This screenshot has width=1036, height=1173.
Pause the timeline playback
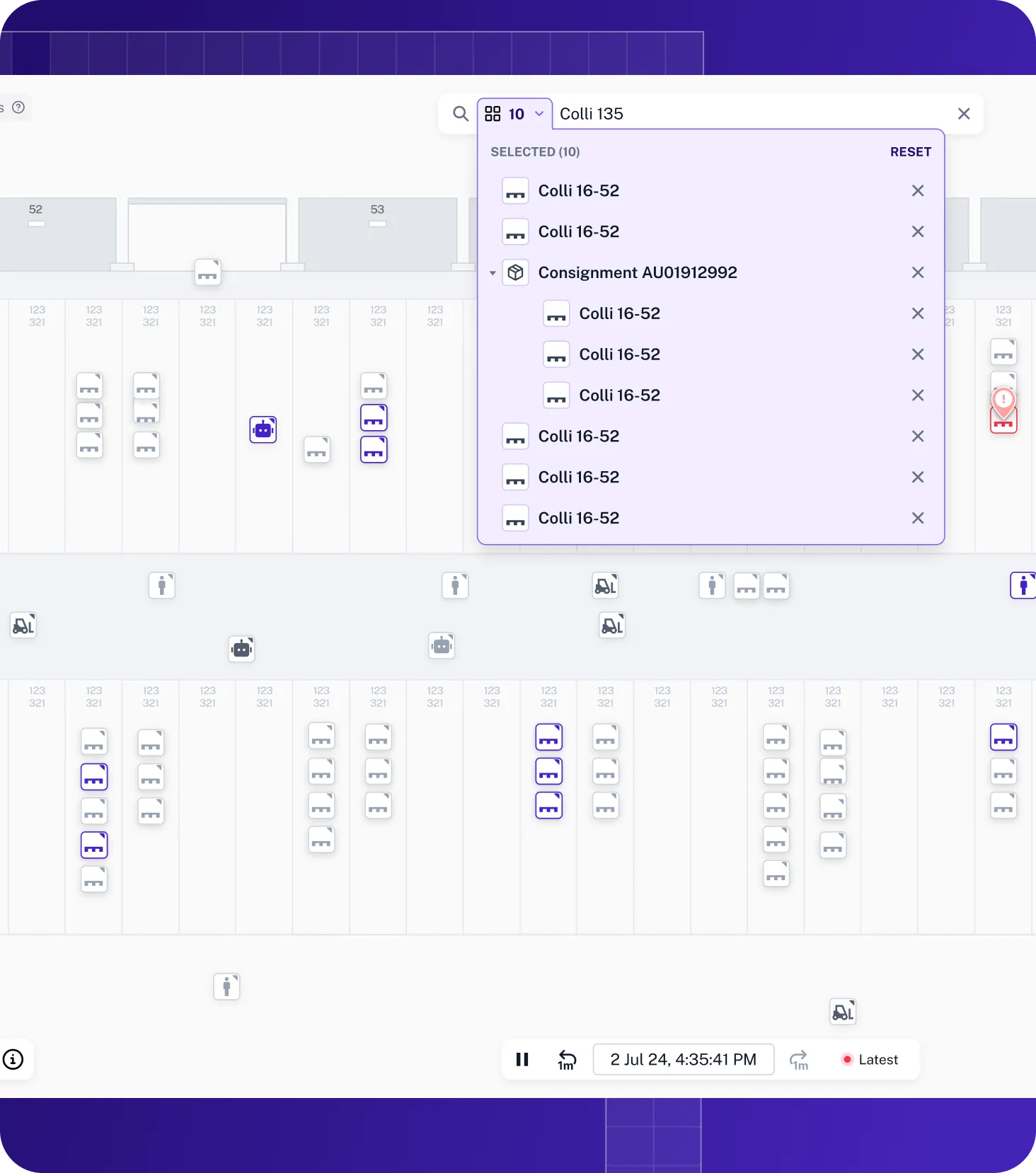click(522, 1059)
